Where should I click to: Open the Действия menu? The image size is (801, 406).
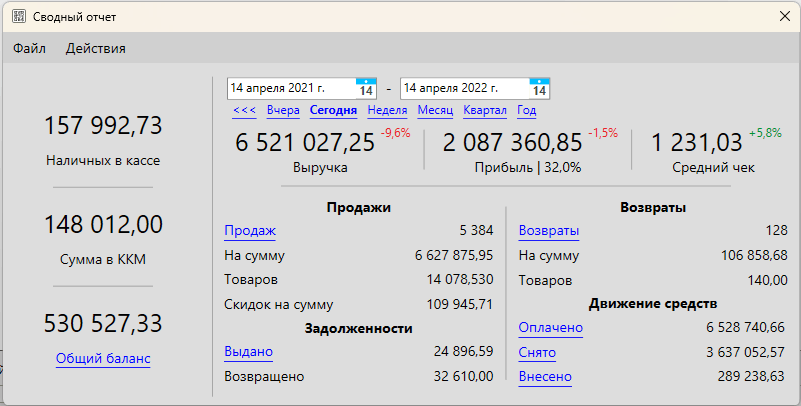tap(96, 48)
